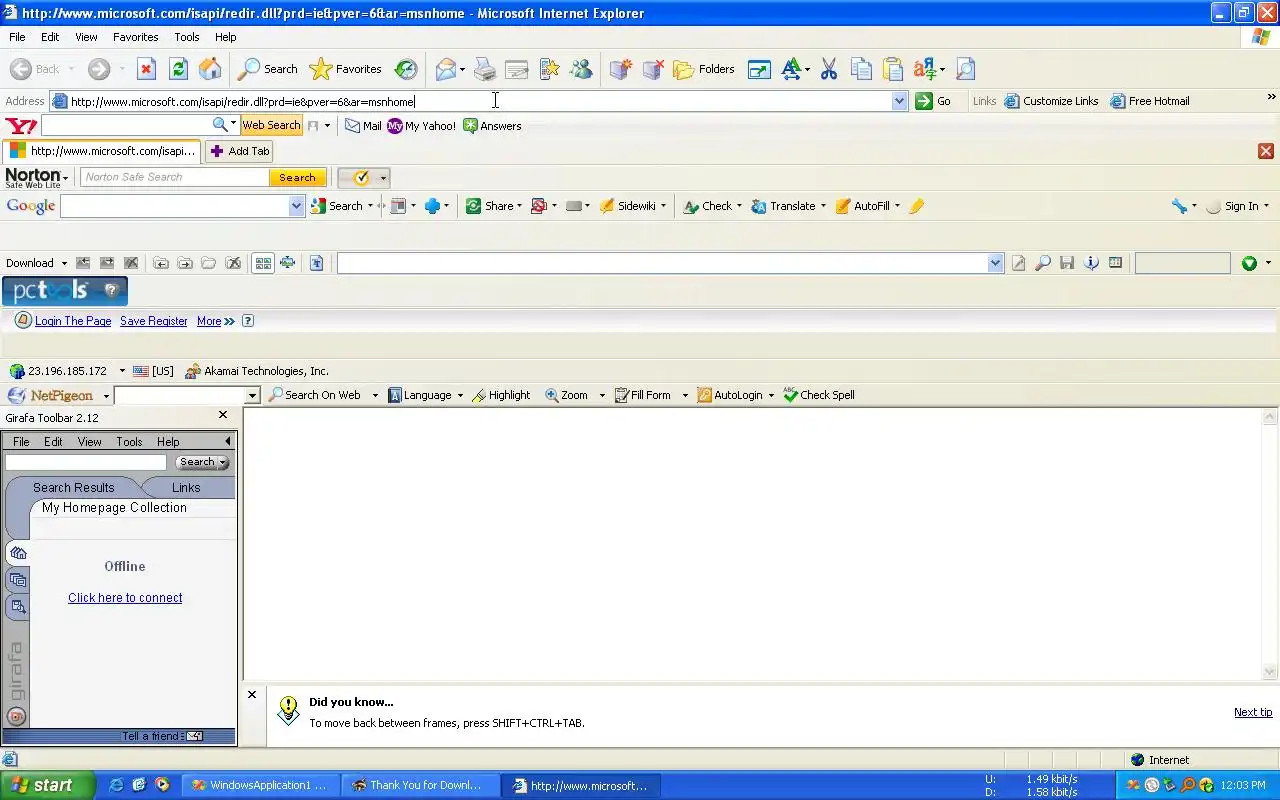Click the Tell a friend envelope icon
Image resolution: width=1280 pixels, height=800 pixels.
(x=195, y=736)
